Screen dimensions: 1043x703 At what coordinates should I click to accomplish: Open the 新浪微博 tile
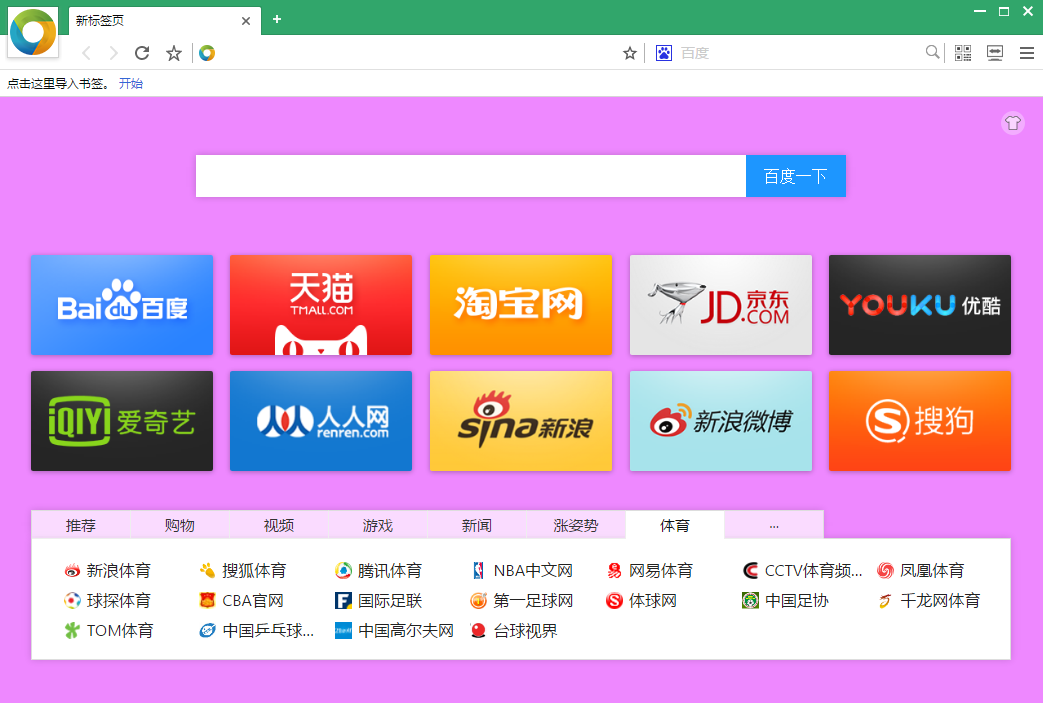pos(720,421)
